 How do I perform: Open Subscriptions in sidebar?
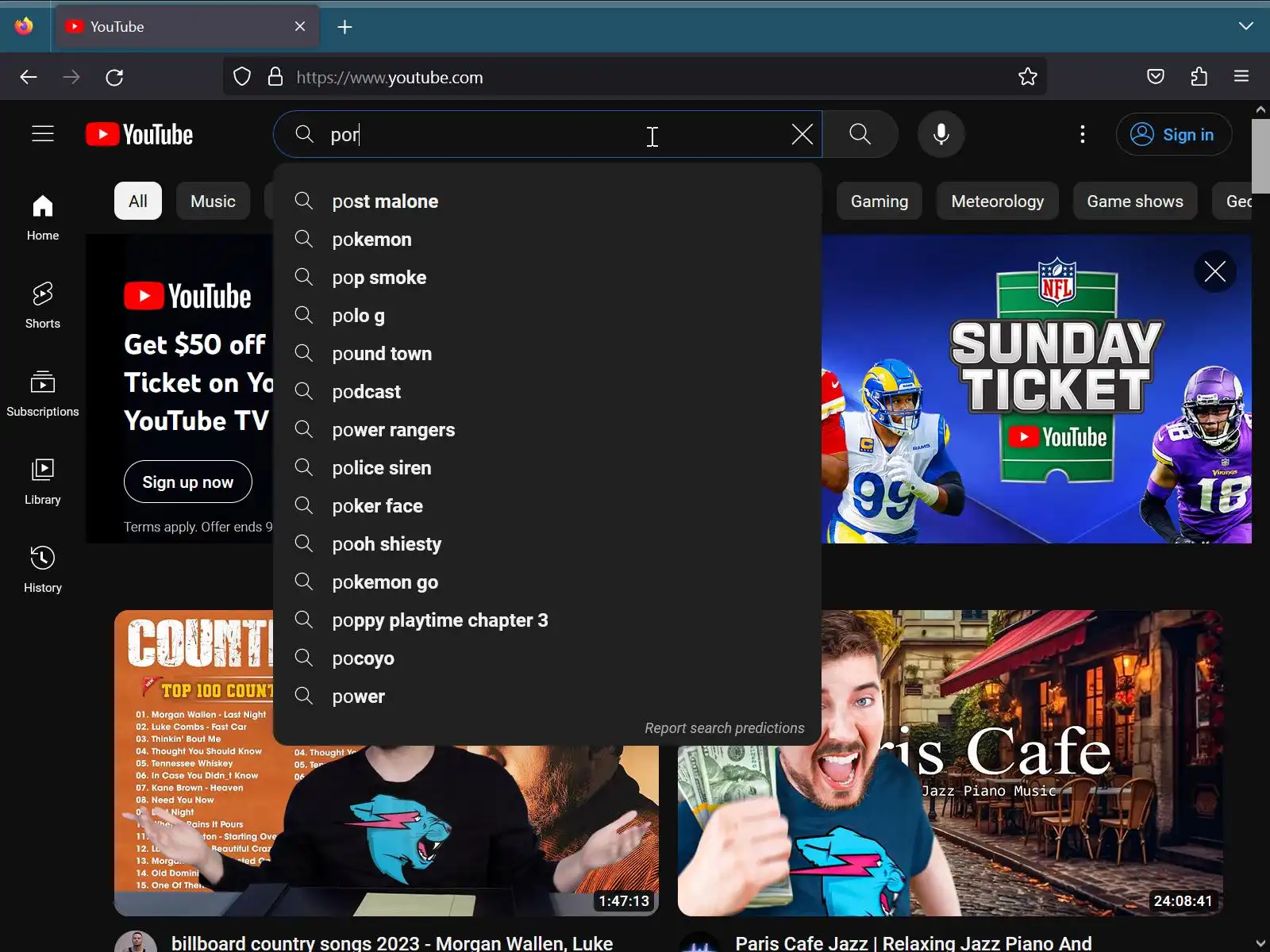click(x=43, y=393)
